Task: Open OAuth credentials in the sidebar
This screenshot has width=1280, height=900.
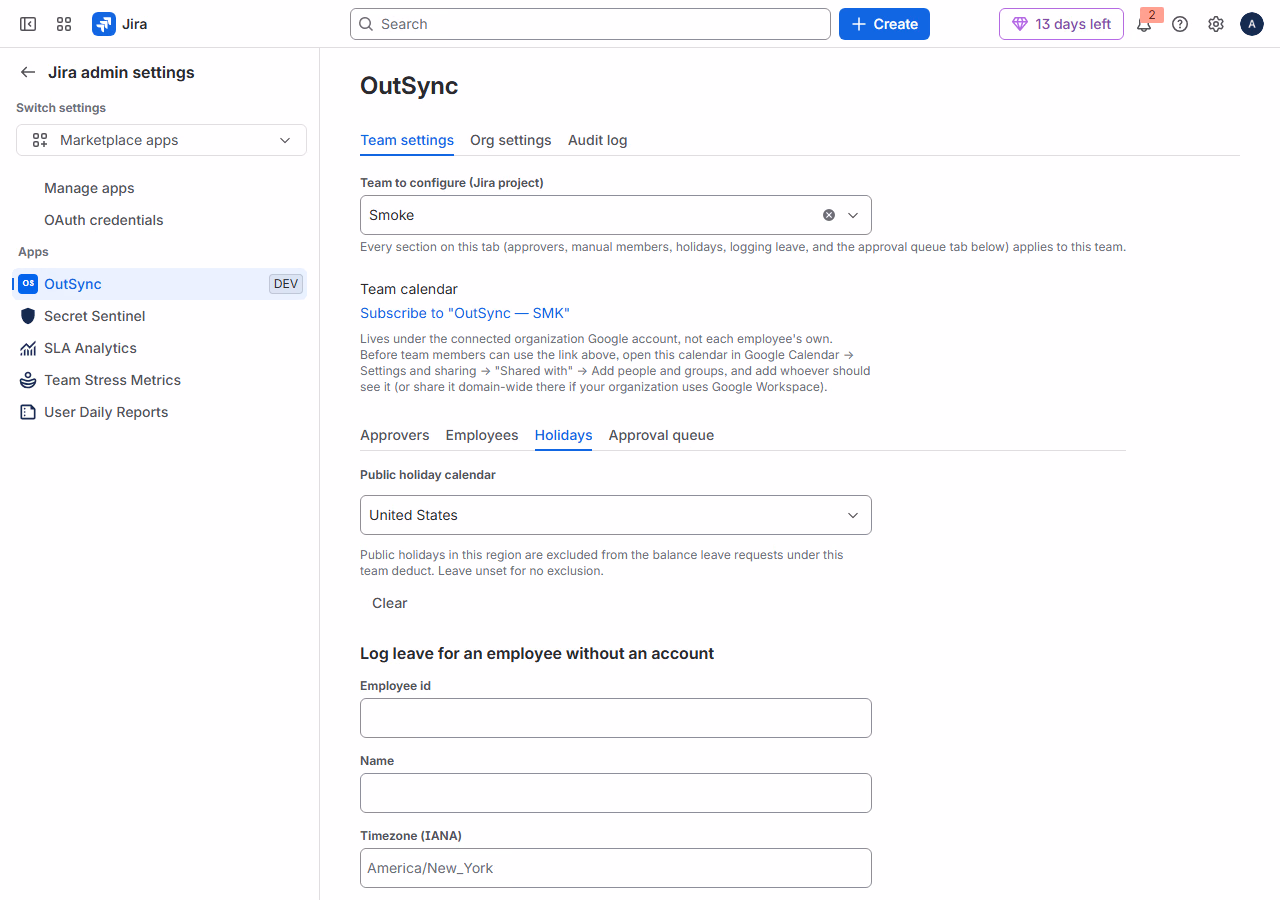Action: tap(104, 220)
